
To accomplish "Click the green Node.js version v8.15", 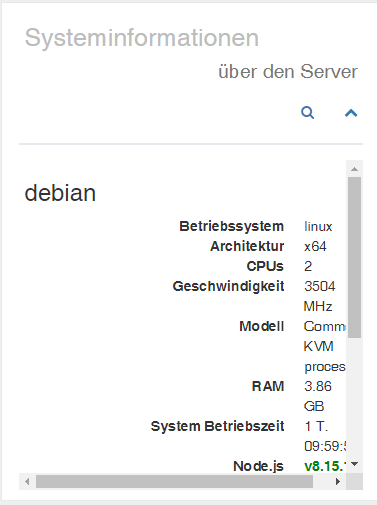I will [325, 466].
